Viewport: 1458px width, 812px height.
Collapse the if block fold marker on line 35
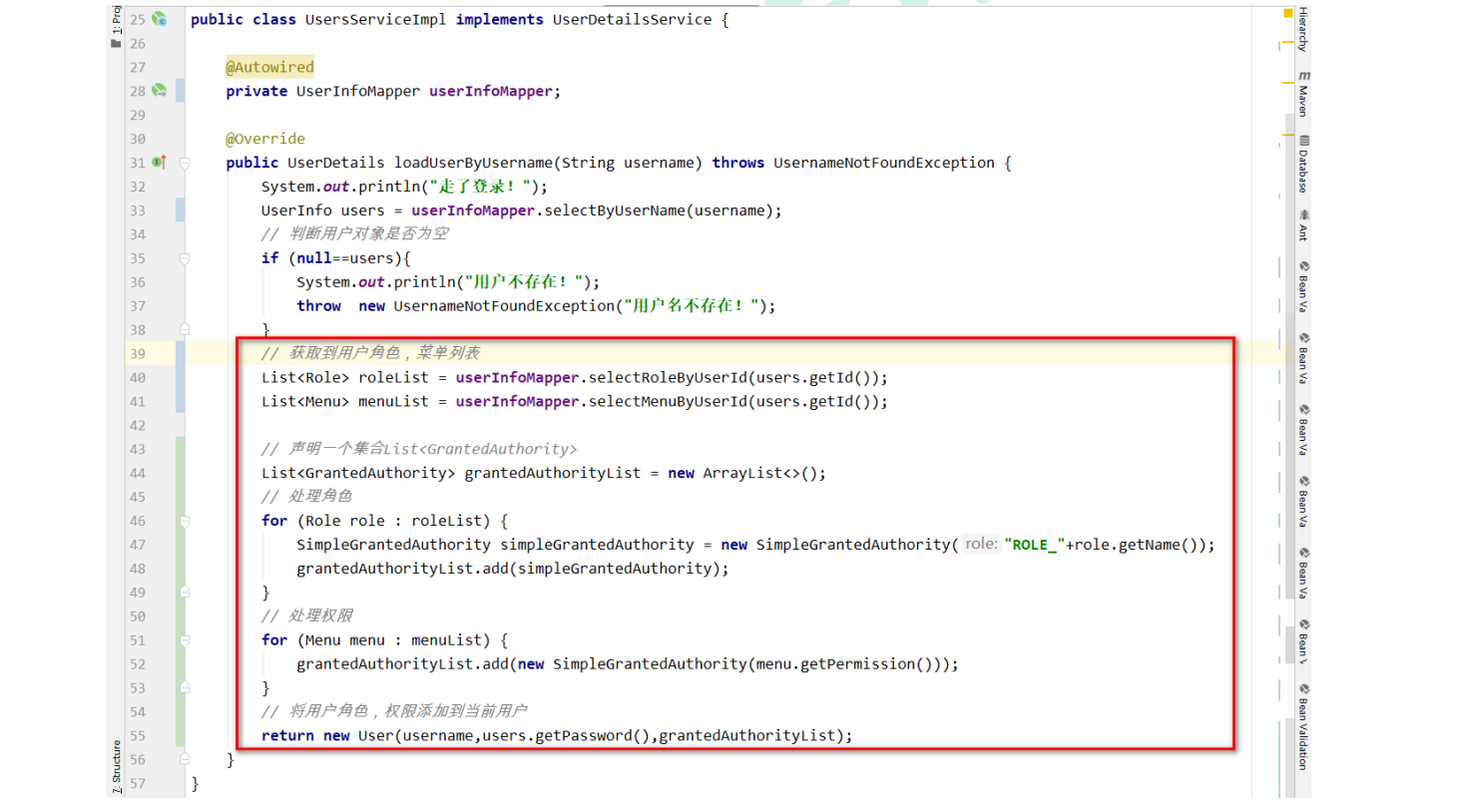tap(185, 258)
